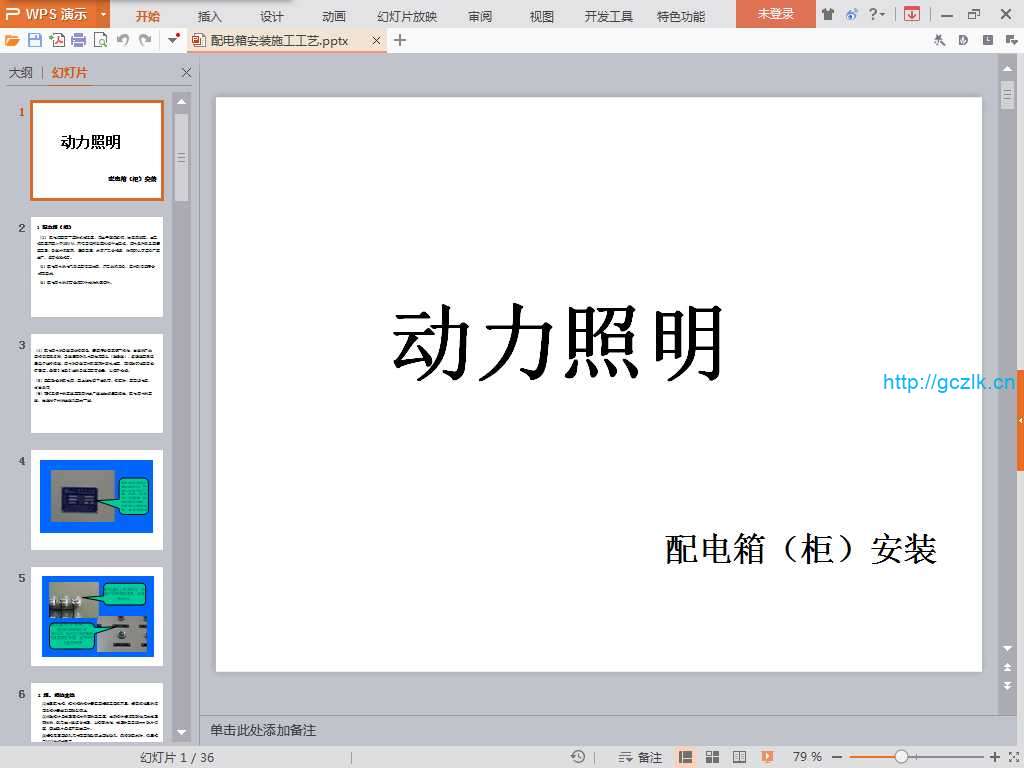Start slideshow from the status bar play icon

click(x=767, y=757)
